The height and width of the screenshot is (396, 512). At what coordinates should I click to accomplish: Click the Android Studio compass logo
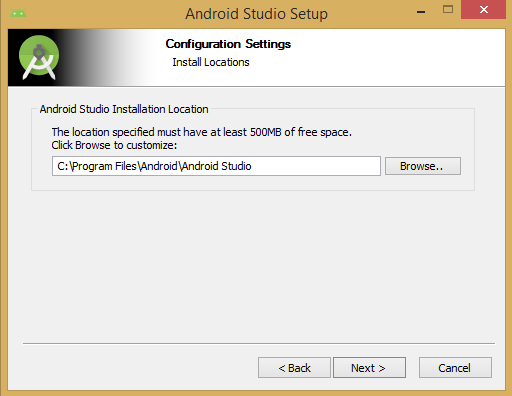tap(39, 57)
